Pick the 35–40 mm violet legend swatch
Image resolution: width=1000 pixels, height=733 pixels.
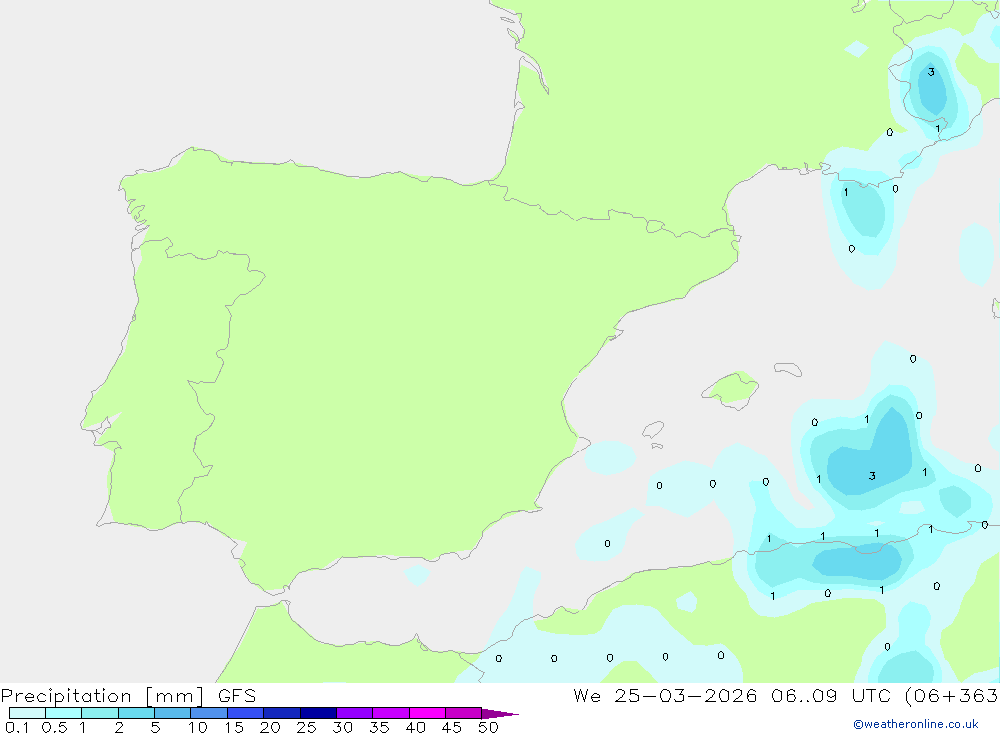(x=391, y=713)
